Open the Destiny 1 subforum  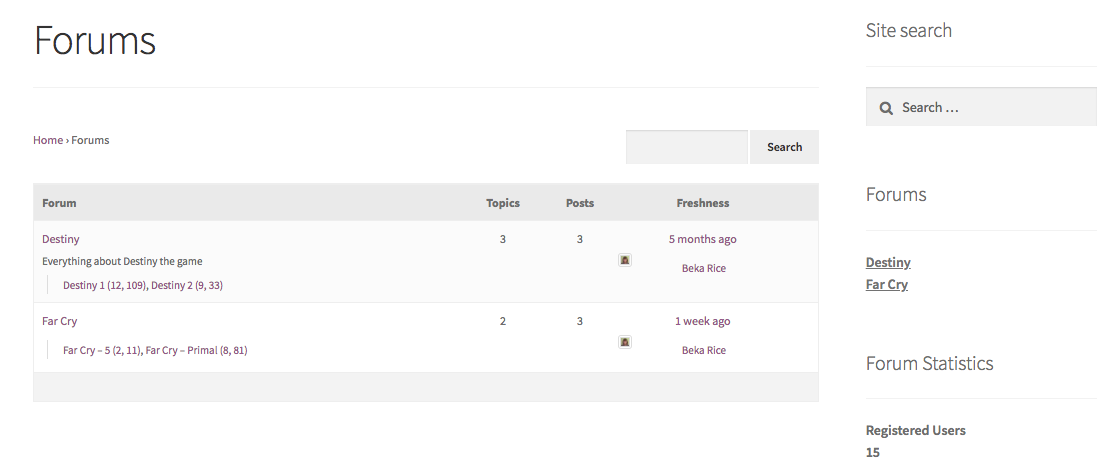click(x=105, y=285)
